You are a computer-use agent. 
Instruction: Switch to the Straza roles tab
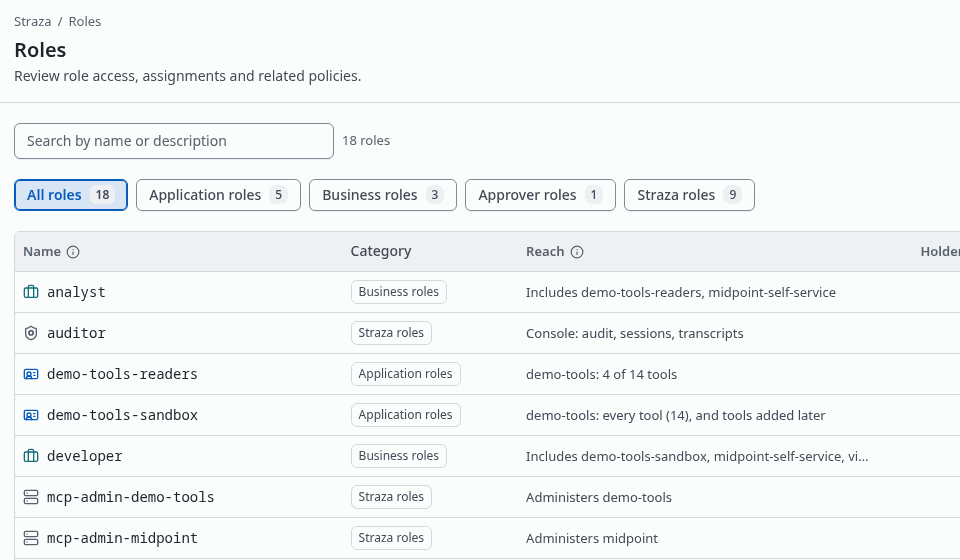pos(689,195)
